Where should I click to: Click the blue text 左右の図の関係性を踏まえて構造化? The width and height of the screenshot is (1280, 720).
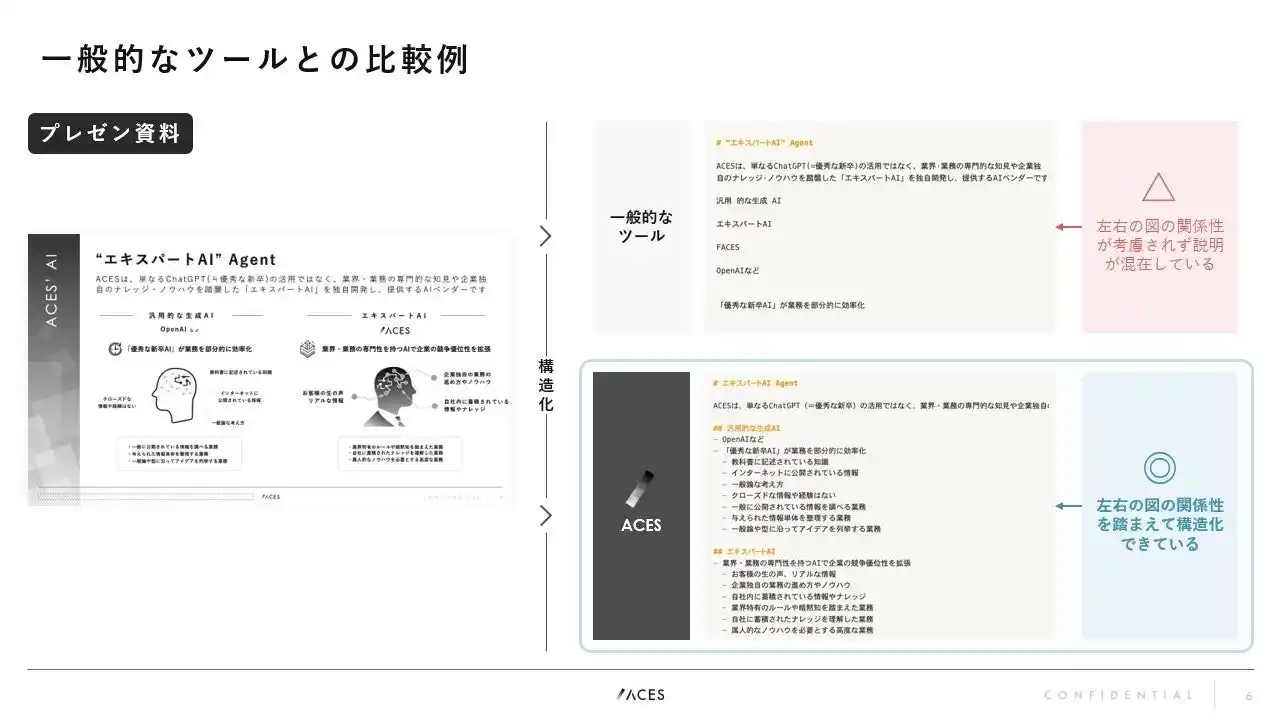coord(1160,524)
